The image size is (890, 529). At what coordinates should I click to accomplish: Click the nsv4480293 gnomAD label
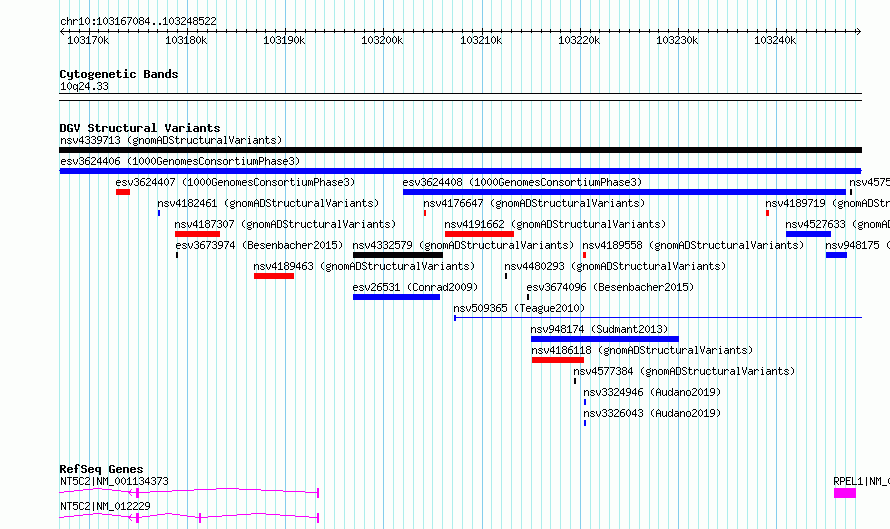615,266
